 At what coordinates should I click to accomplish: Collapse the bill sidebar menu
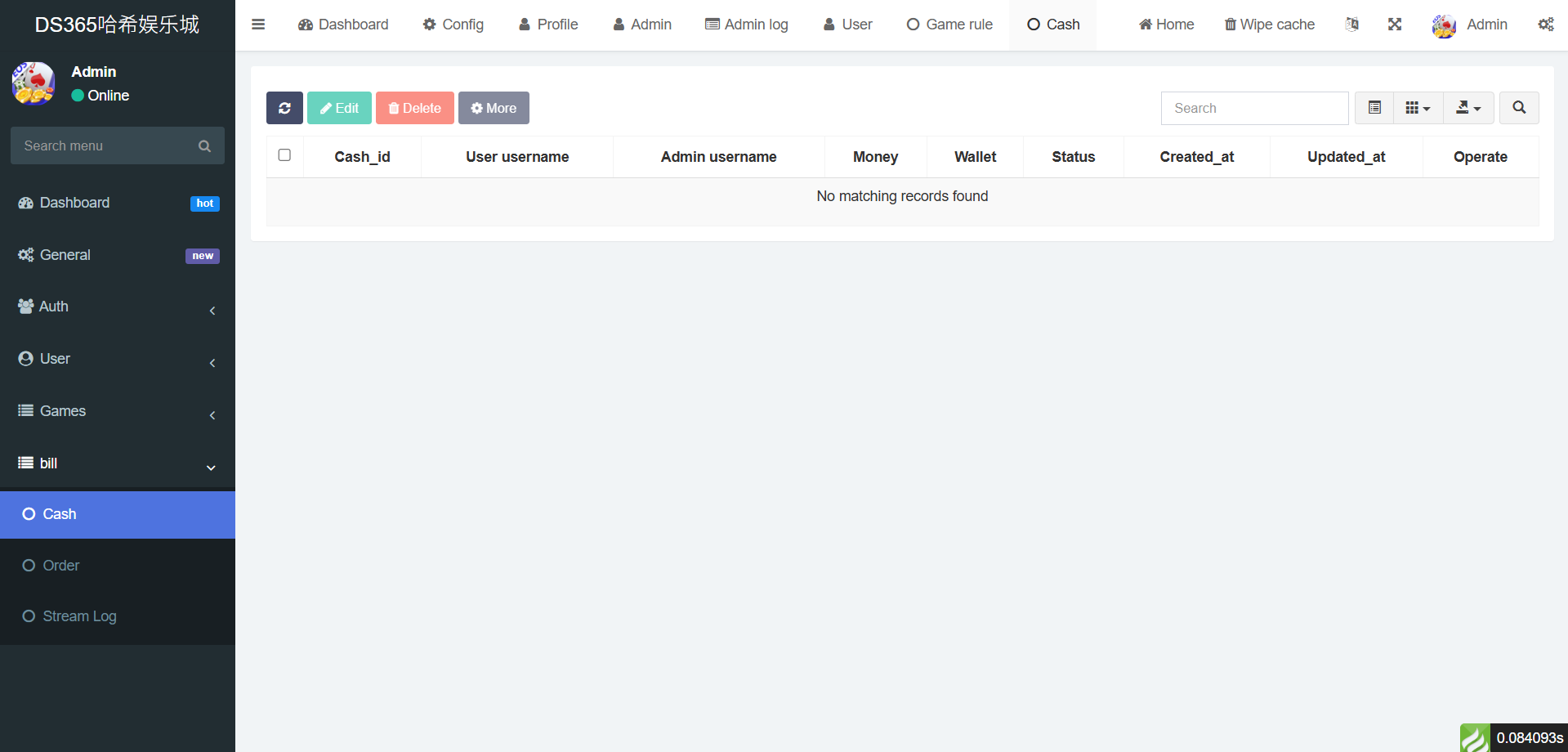tap(118, 463)
